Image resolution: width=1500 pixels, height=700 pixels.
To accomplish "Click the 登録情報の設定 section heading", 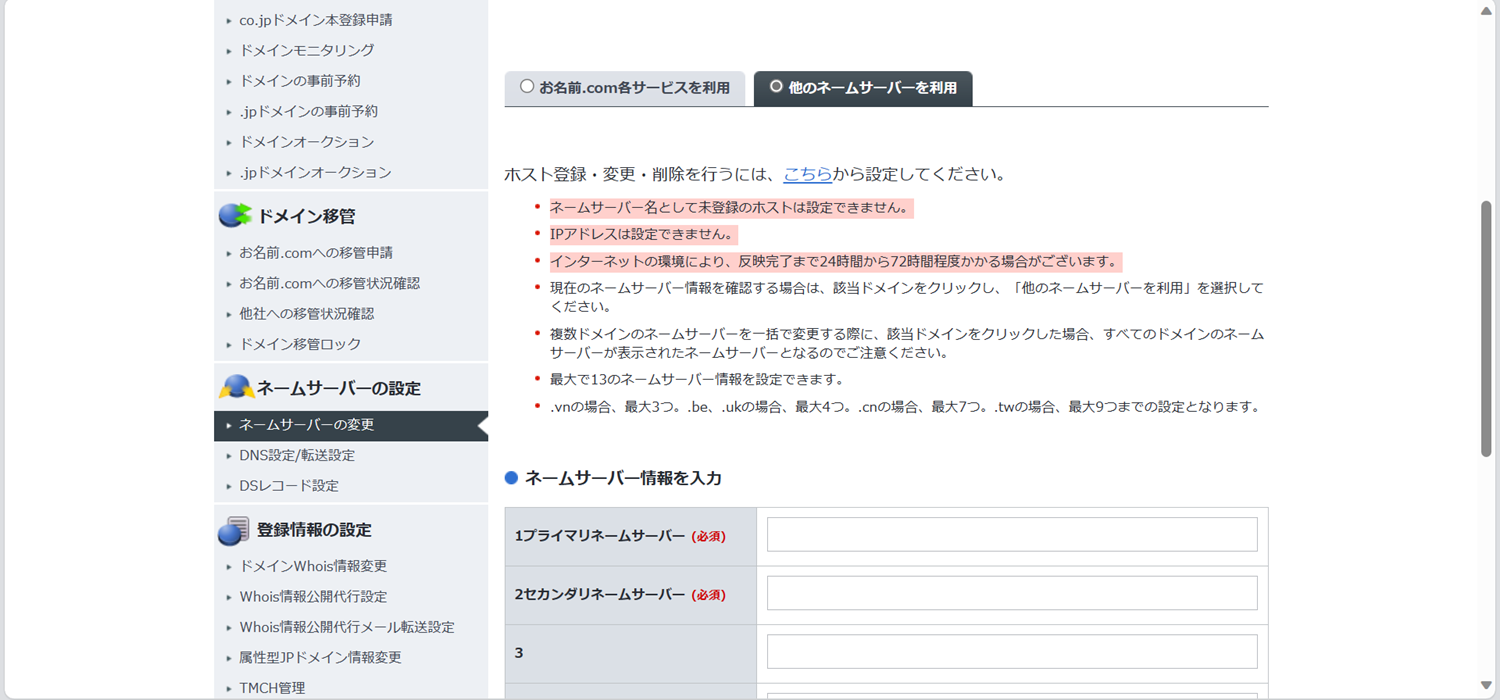I will 314,530.
